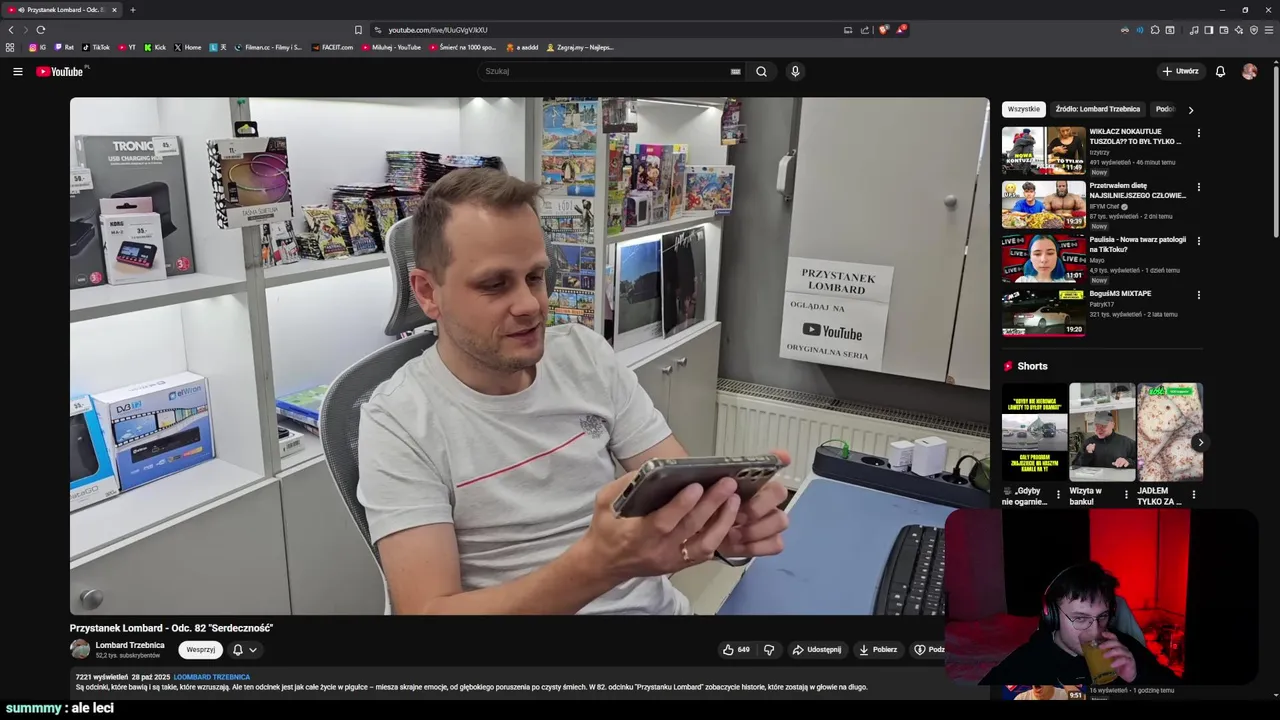Switch to Przystanek Lombard browser tab
1280x720 pixels.
pyautogui.click(x=62, y=10)
